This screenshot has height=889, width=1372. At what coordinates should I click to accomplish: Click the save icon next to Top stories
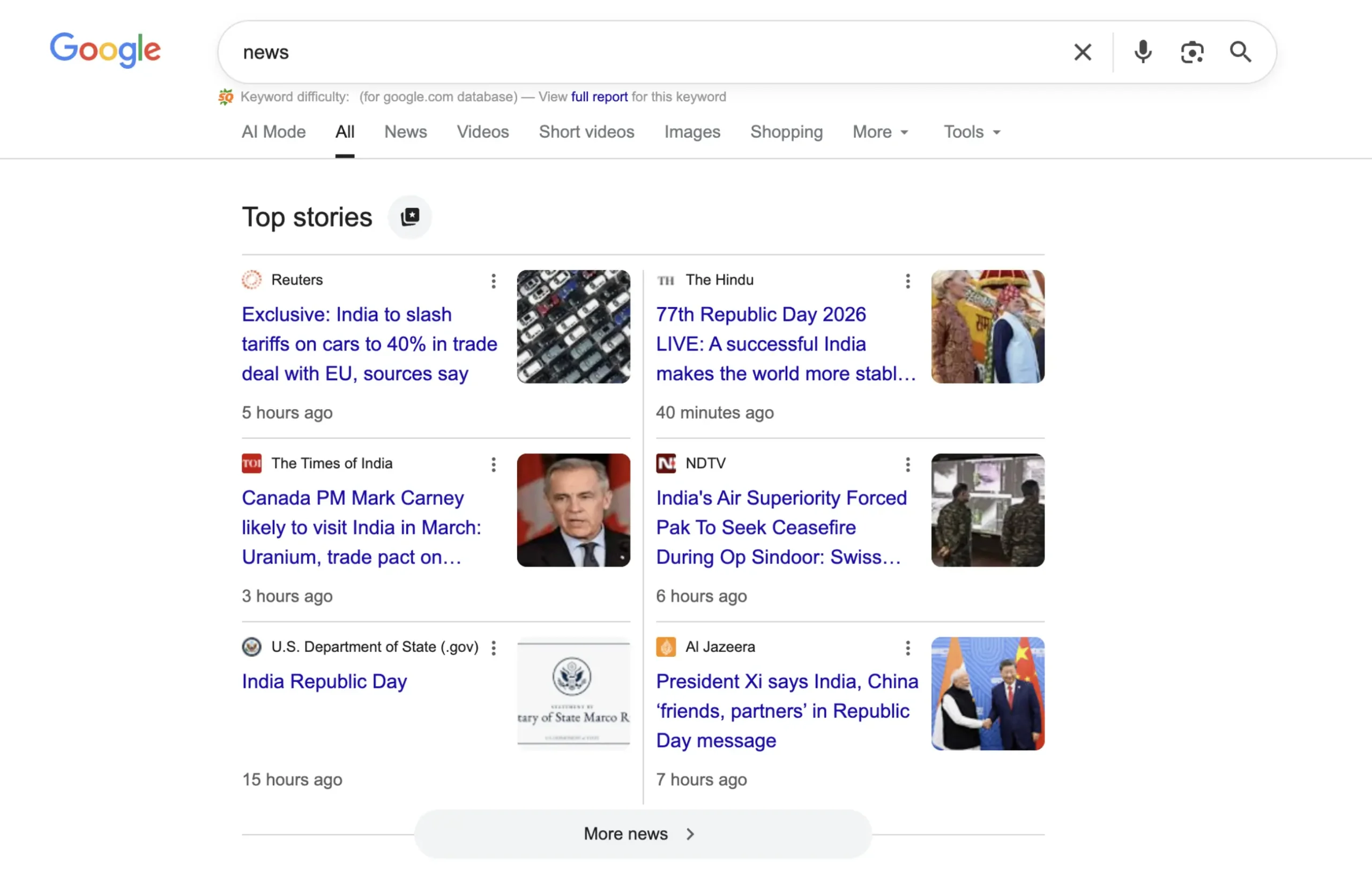point(410,216)
